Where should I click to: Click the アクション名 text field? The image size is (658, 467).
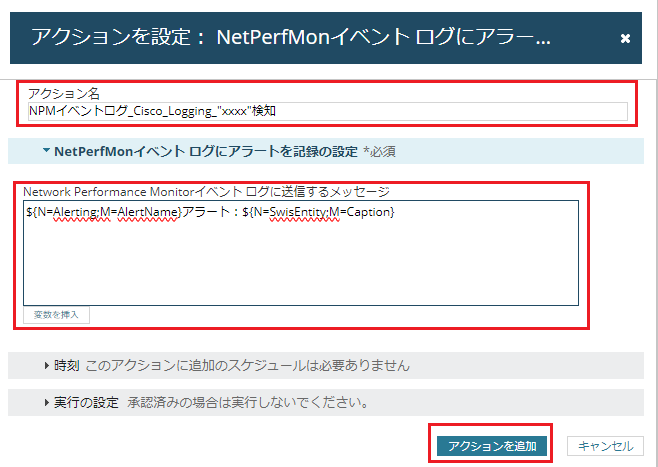click(x=328, y=111)
